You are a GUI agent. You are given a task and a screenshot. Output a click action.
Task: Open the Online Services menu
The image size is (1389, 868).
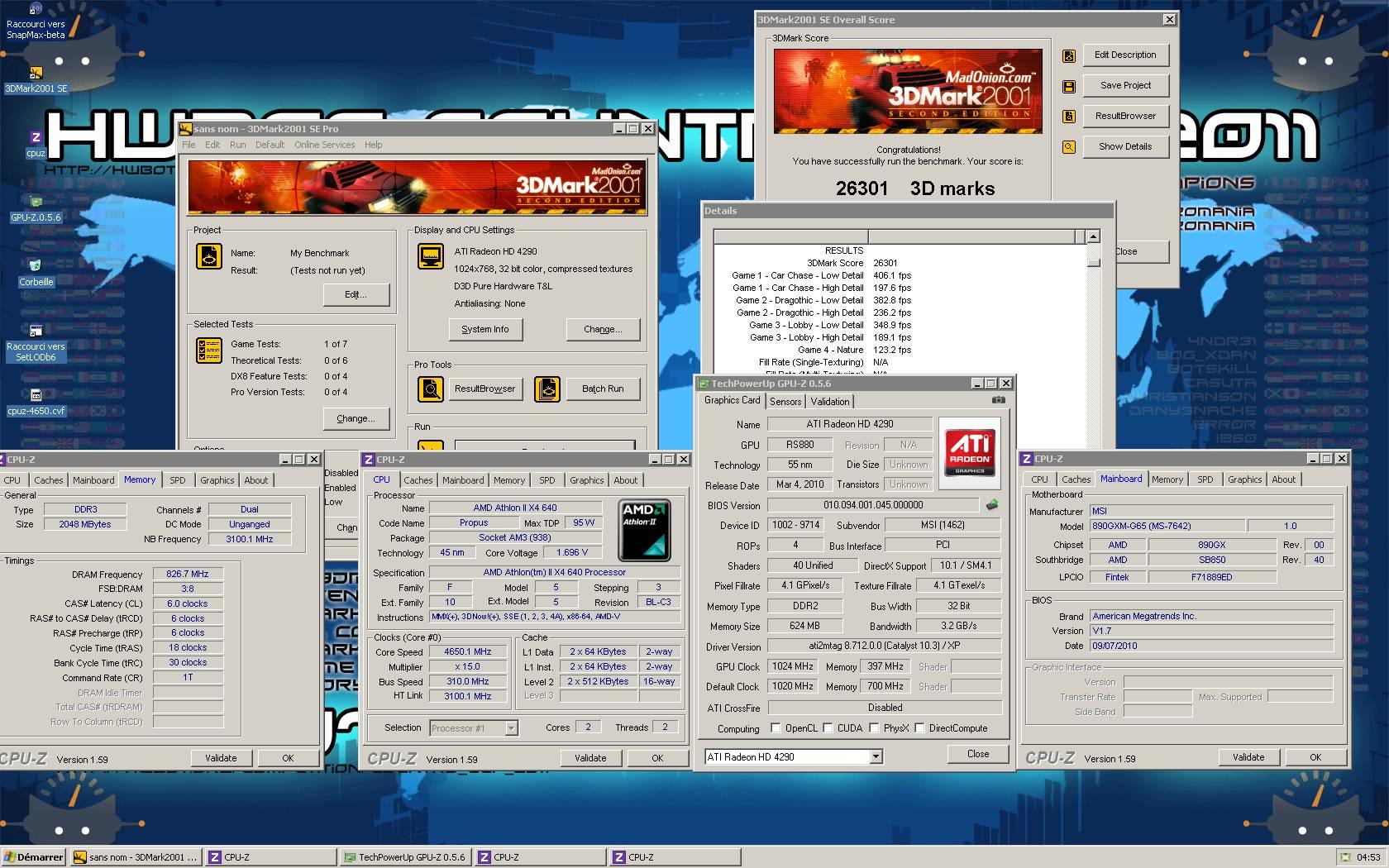[x=324, y=145]
